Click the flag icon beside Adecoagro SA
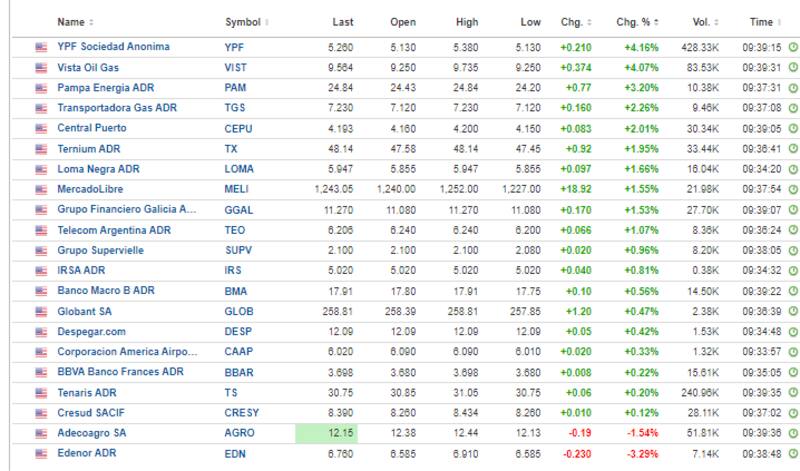This screenshot has width=800, height=471. point(41,433)
